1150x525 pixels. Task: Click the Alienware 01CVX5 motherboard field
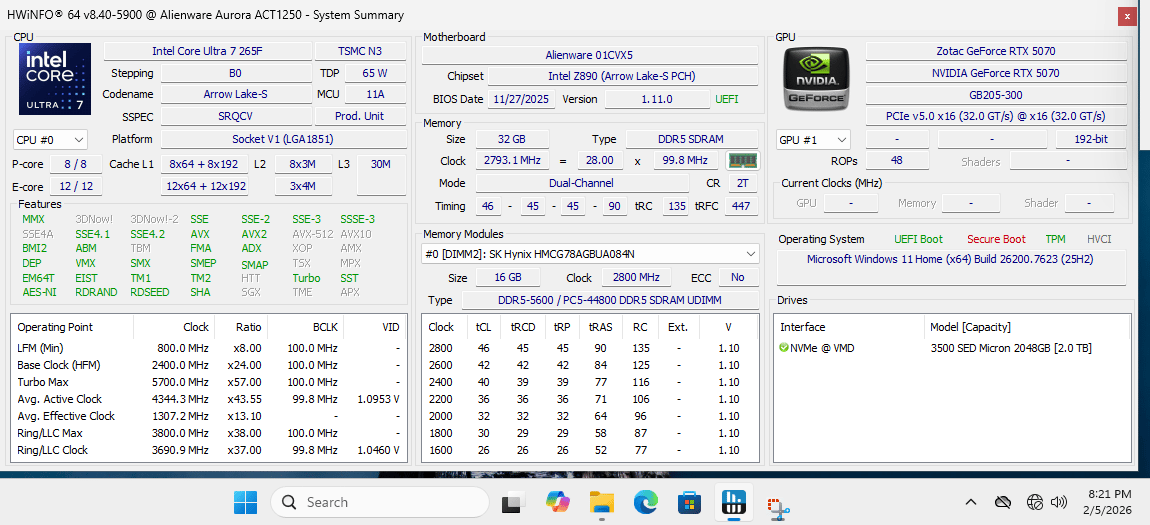[590, 55]
